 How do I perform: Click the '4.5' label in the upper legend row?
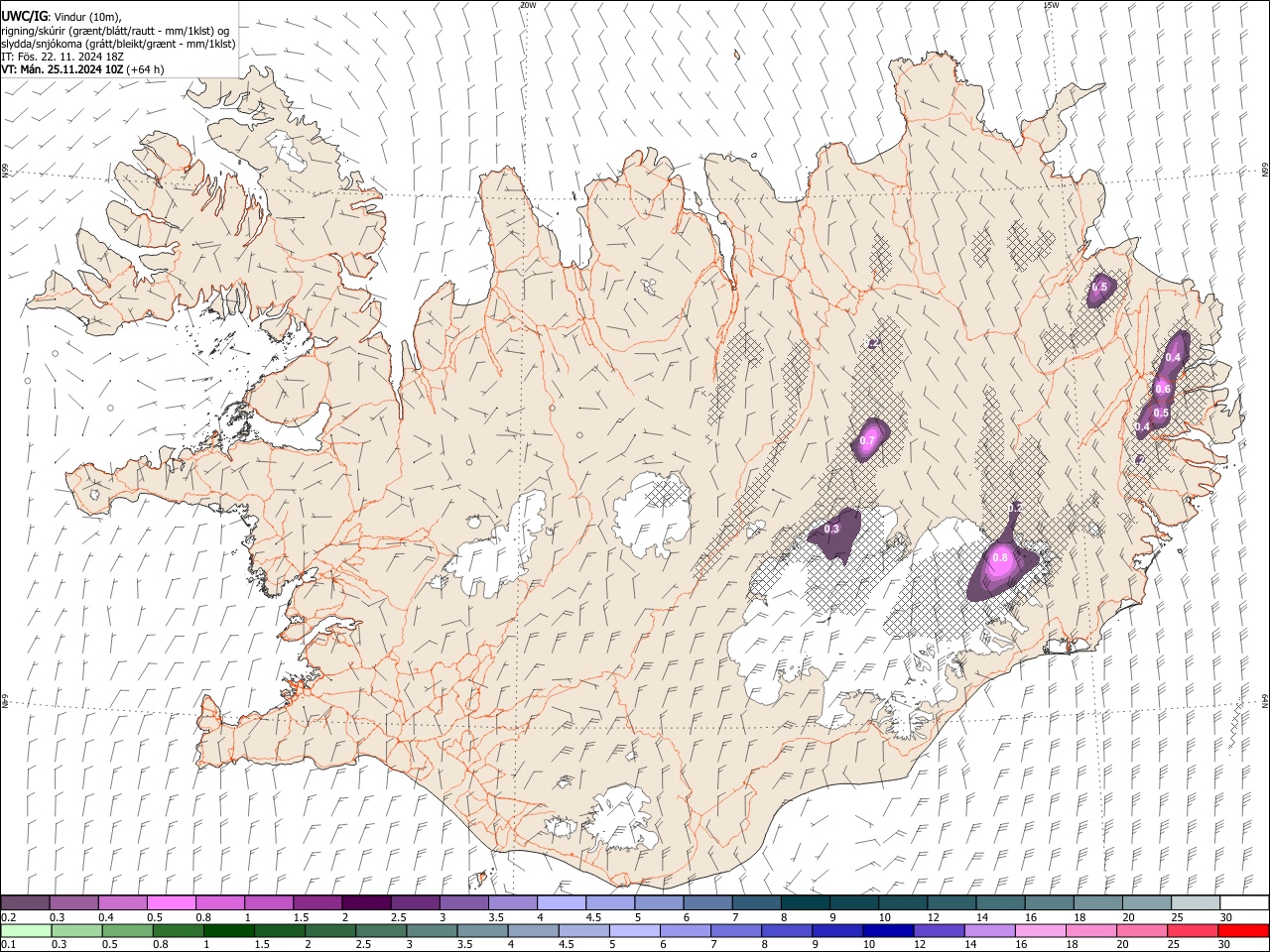[593, 917]
